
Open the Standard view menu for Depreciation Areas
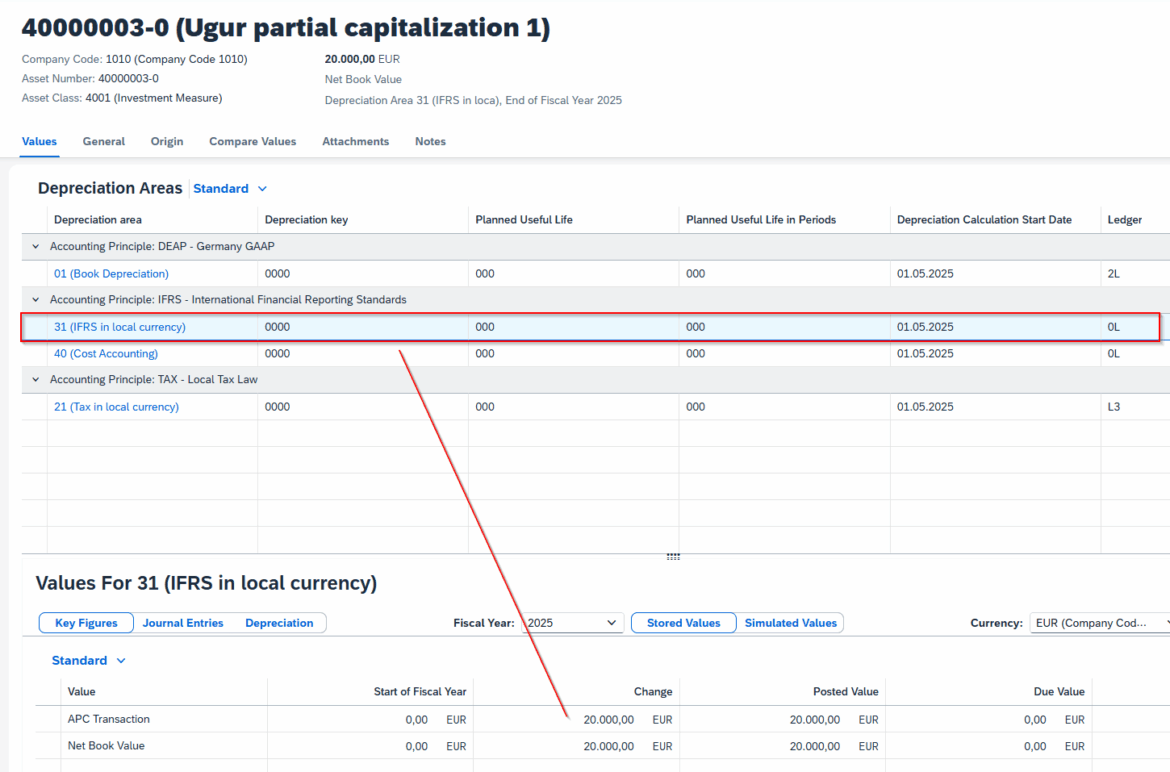(230, 188)
